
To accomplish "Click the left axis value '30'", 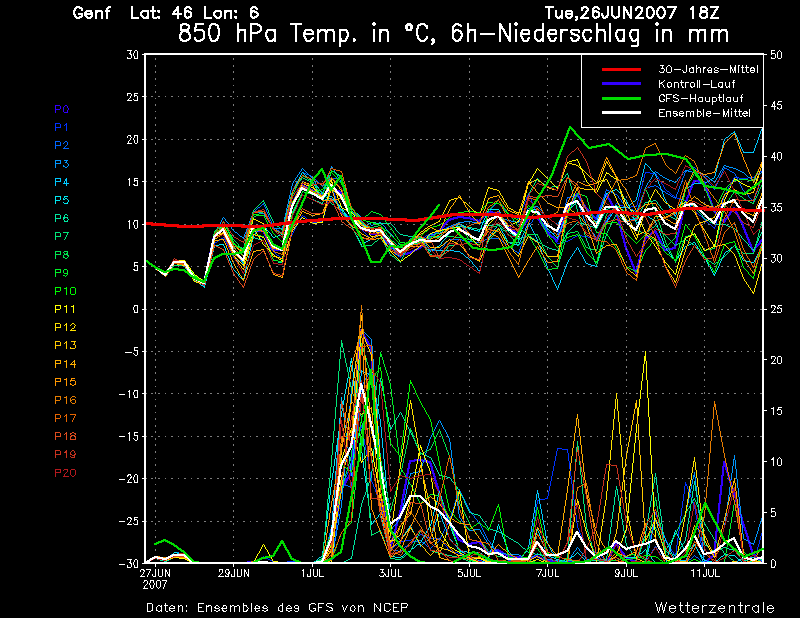I will [x=133, y=55].
